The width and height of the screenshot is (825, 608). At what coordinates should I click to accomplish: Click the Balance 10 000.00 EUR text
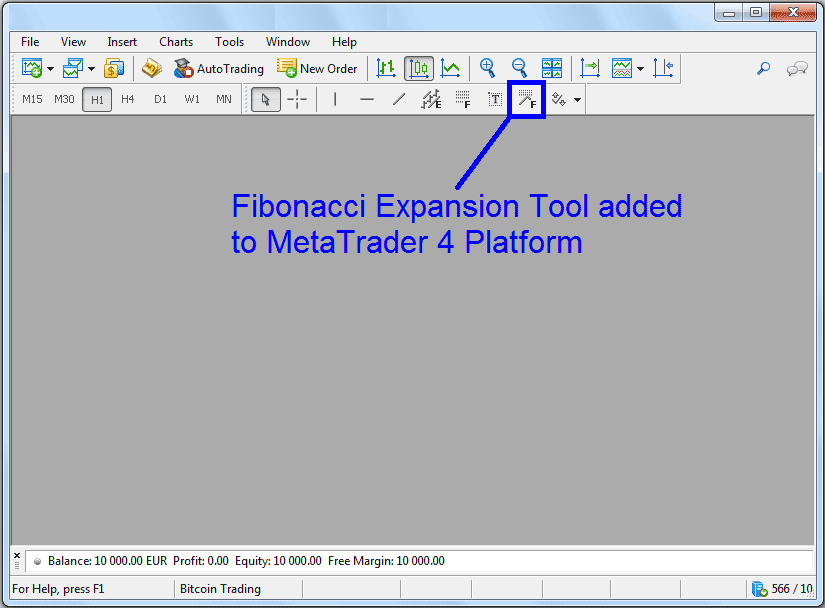point(107,561)
